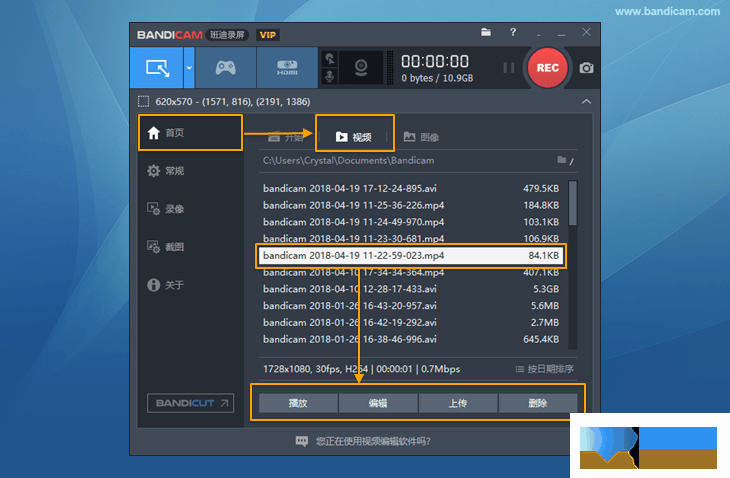Screen dimensions: 730x478
Task: Select the 5.3GB file 12-28-17-433.avi
Action: point(411,289)
